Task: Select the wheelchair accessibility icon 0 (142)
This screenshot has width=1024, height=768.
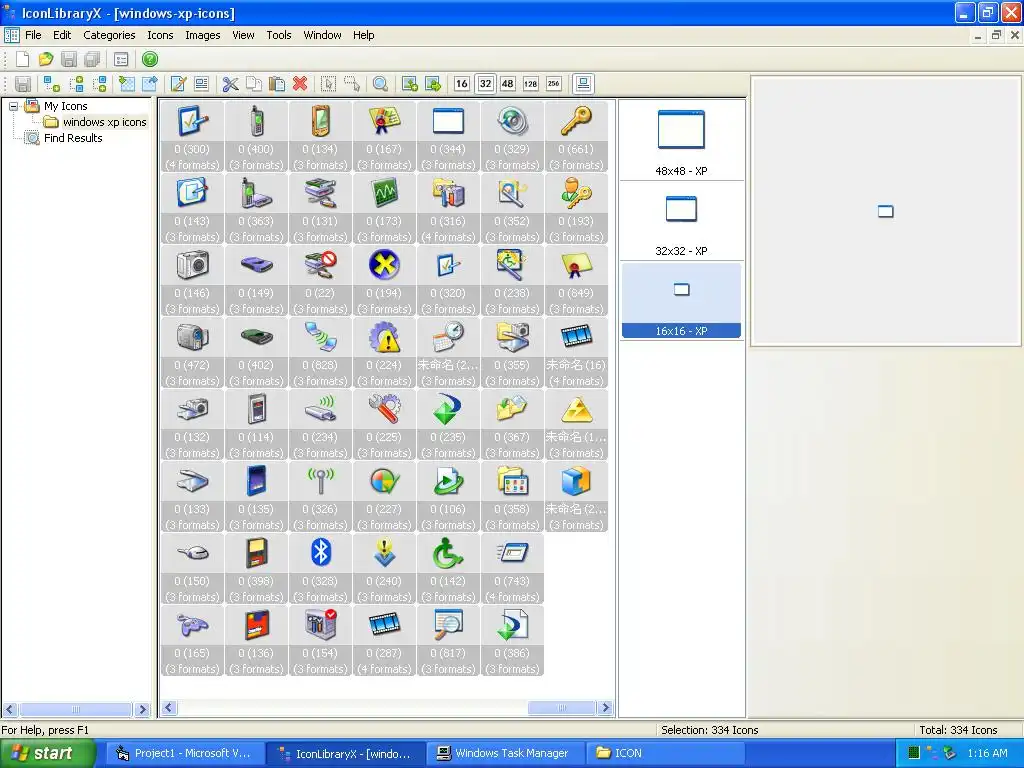Action: pyautogui.click(x=449, y=568)
